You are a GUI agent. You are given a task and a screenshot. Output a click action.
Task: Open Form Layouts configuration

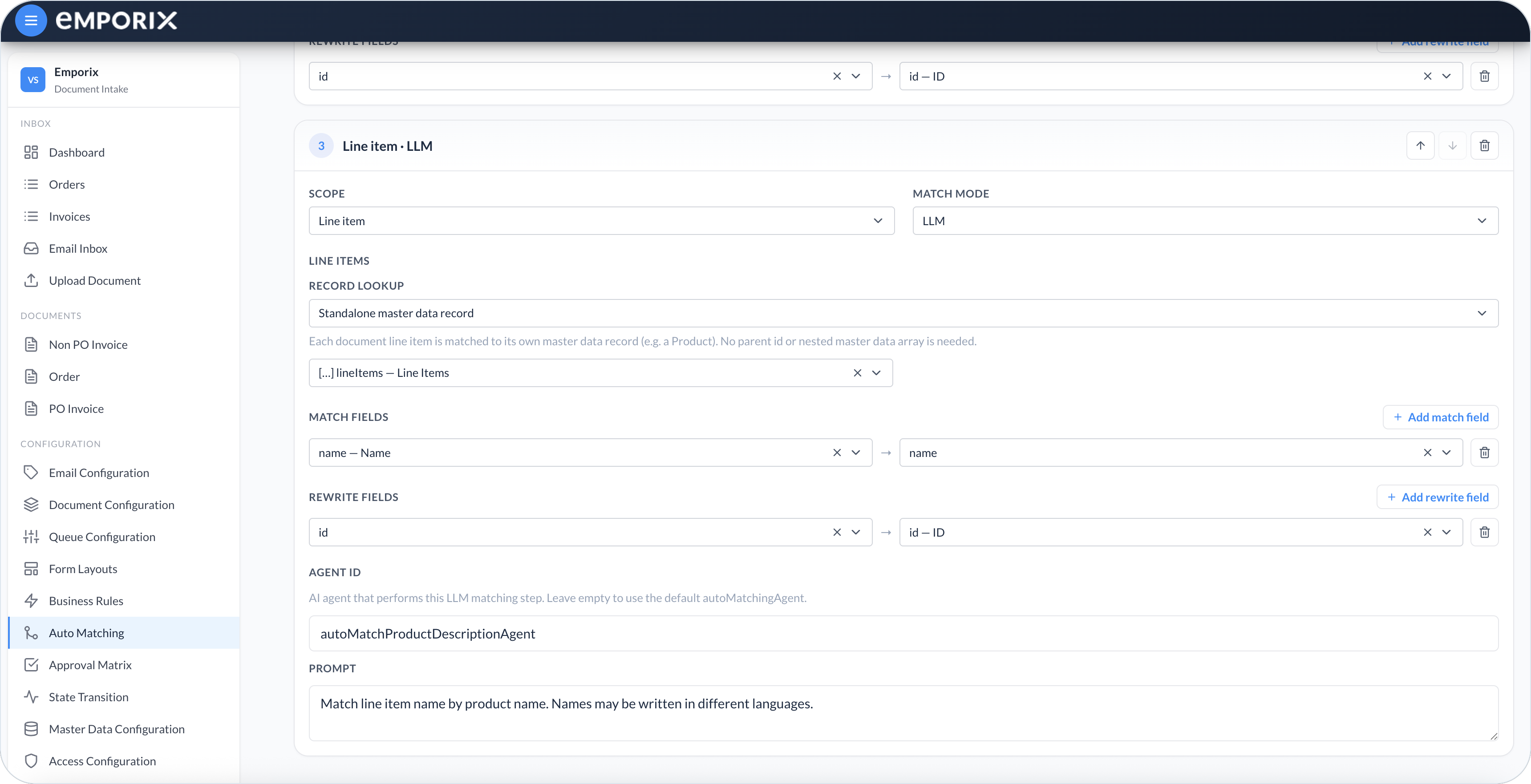pyautogui.click(x=124, y=569)
